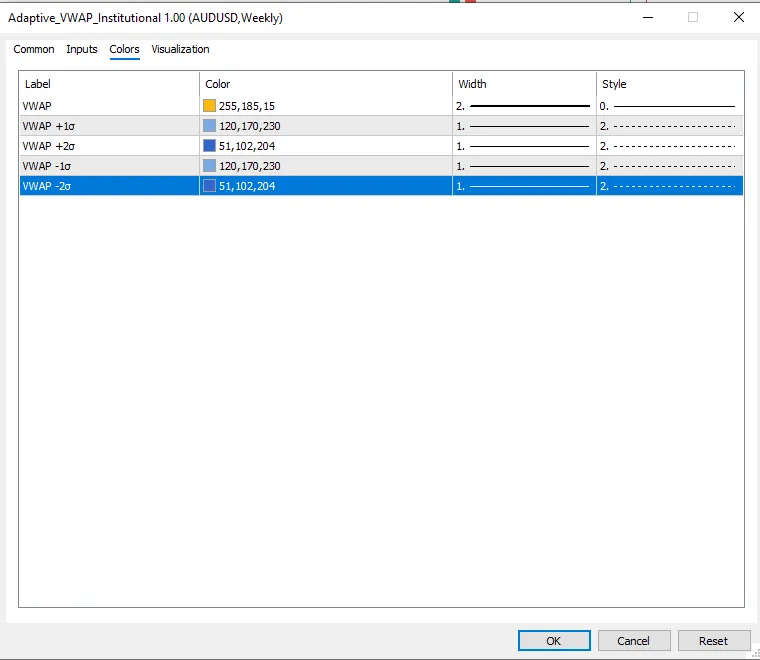Select the Colors tab
Image resolution: width=760 pixels, height=660 pixels.
pyautogui.click(x=125, y=49)
